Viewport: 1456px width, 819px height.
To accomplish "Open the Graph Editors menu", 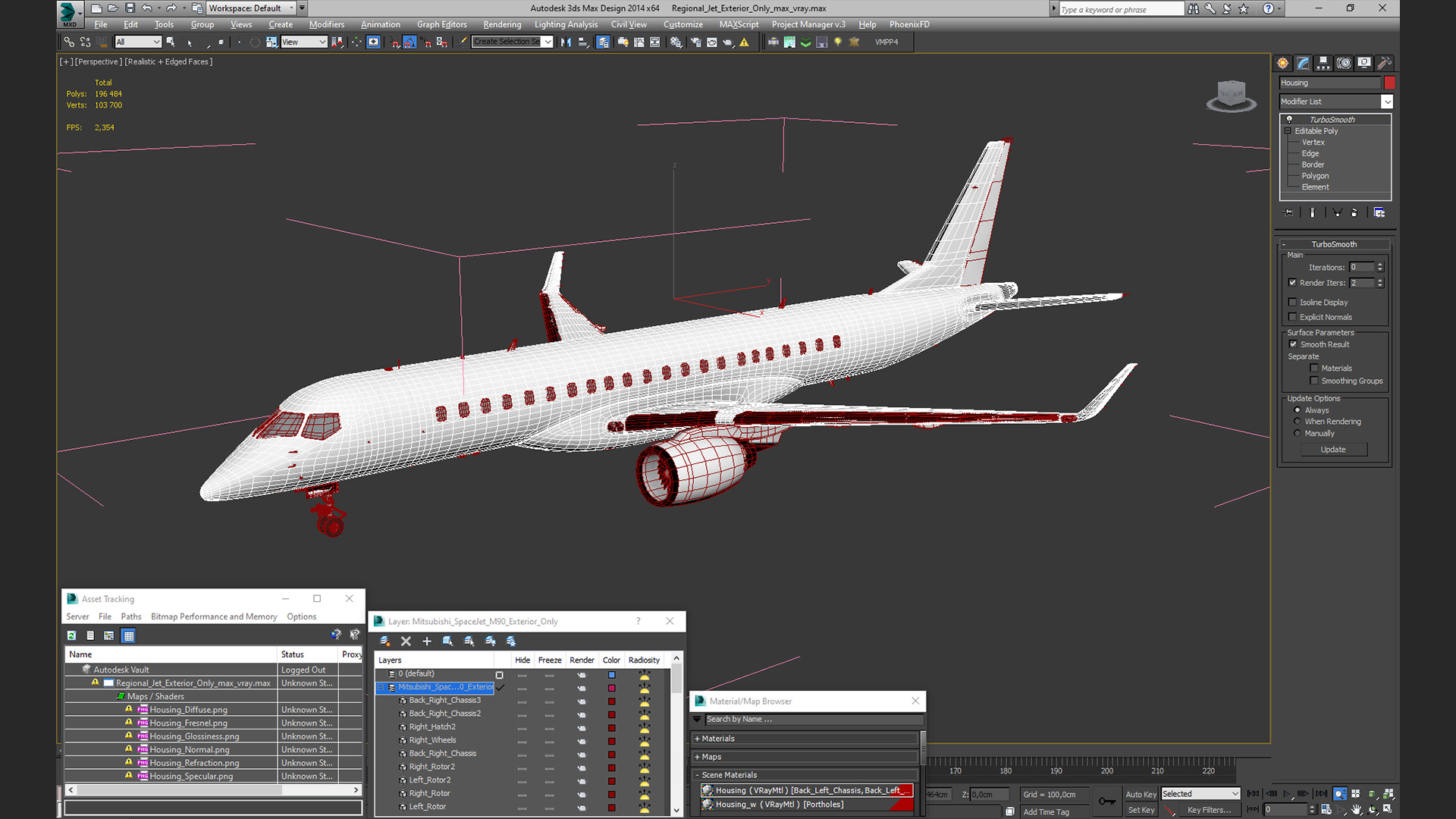I will click(441, 24).
